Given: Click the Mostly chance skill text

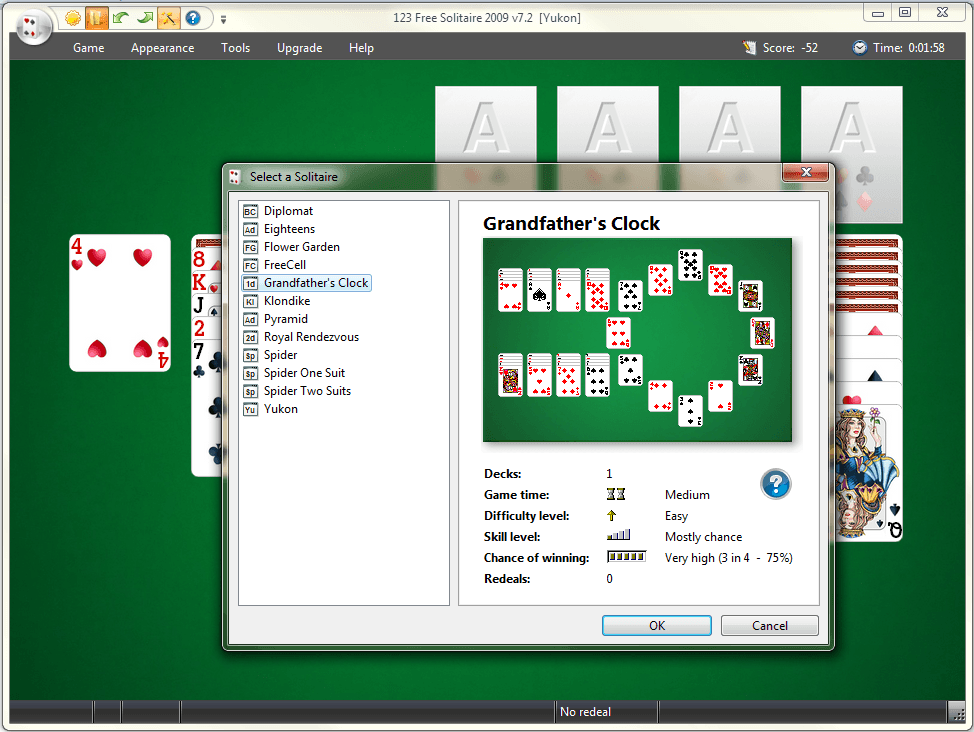Looking at the screenshot, I should (703, 537).
